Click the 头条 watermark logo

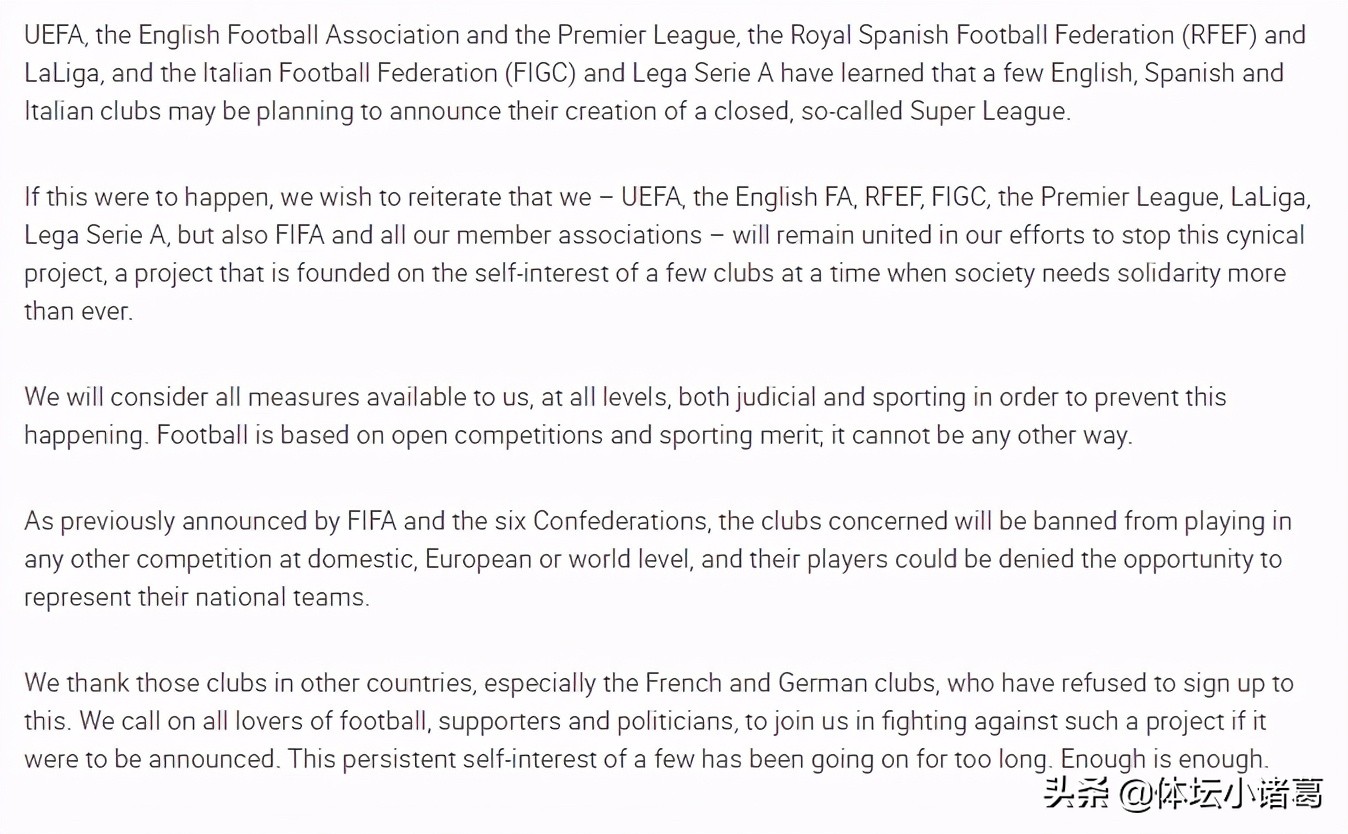1075,795
